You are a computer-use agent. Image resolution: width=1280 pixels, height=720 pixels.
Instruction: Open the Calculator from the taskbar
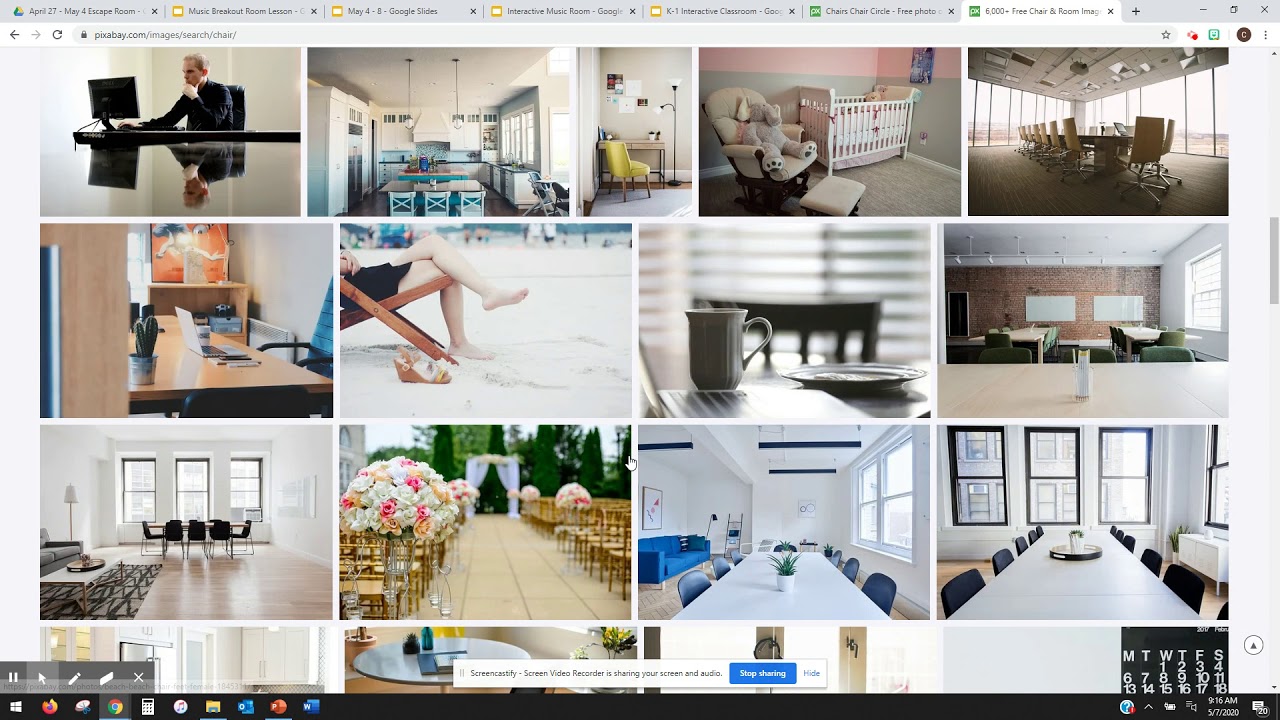click(x=148, y=707)
